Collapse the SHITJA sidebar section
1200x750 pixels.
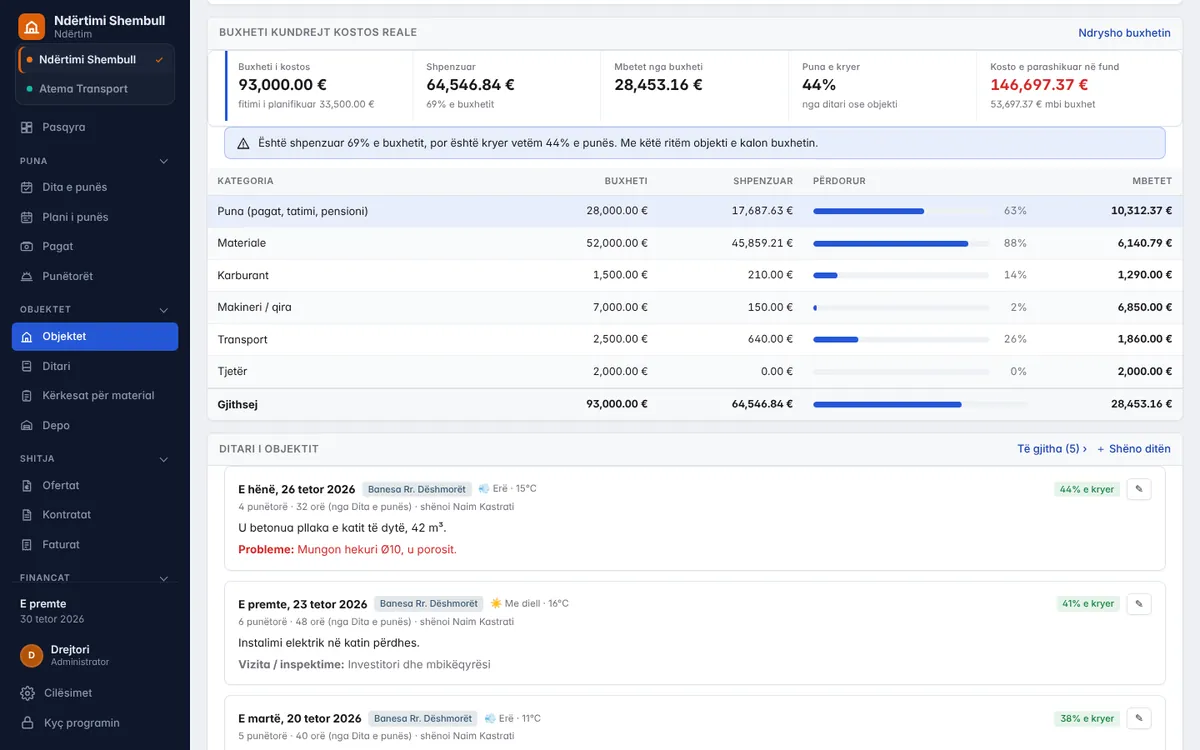pos(164,459)
